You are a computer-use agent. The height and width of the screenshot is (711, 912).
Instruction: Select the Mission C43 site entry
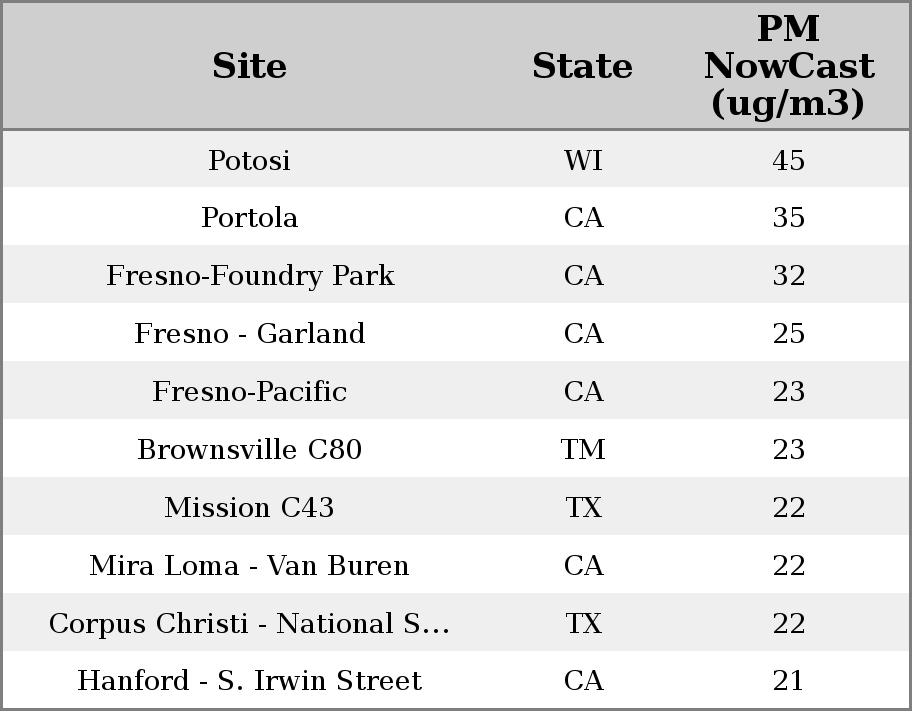coord(250,508)
